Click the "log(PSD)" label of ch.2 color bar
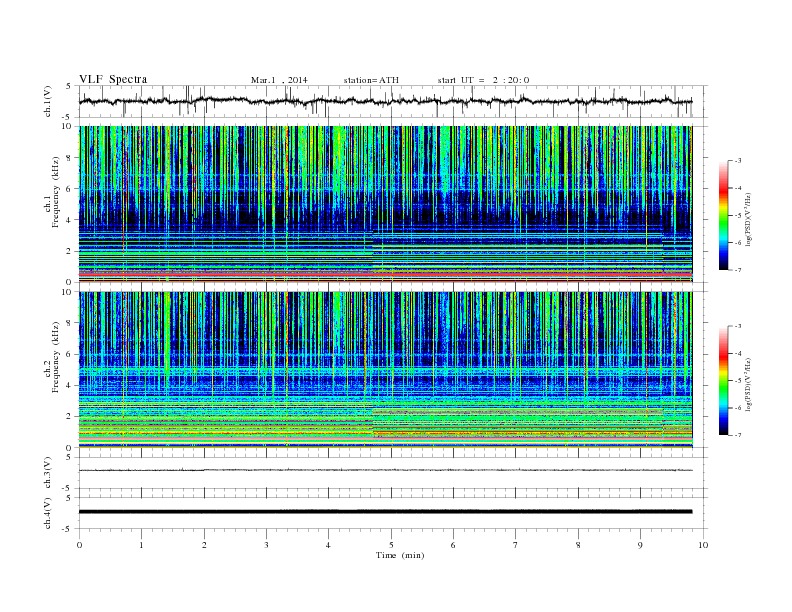The image size is (792, 612). [x=749, y=384]
